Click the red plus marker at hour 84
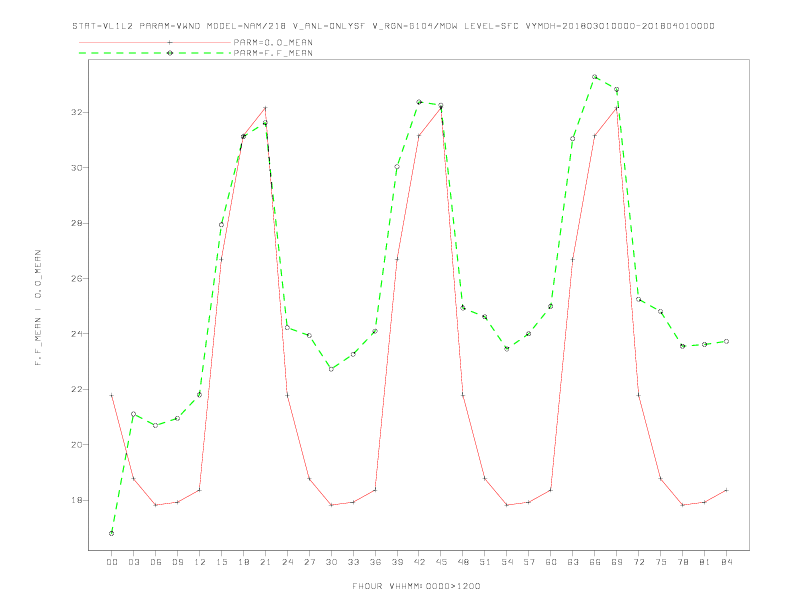The width and height of the screenshot is (792, 612). [x=726, y=490]
